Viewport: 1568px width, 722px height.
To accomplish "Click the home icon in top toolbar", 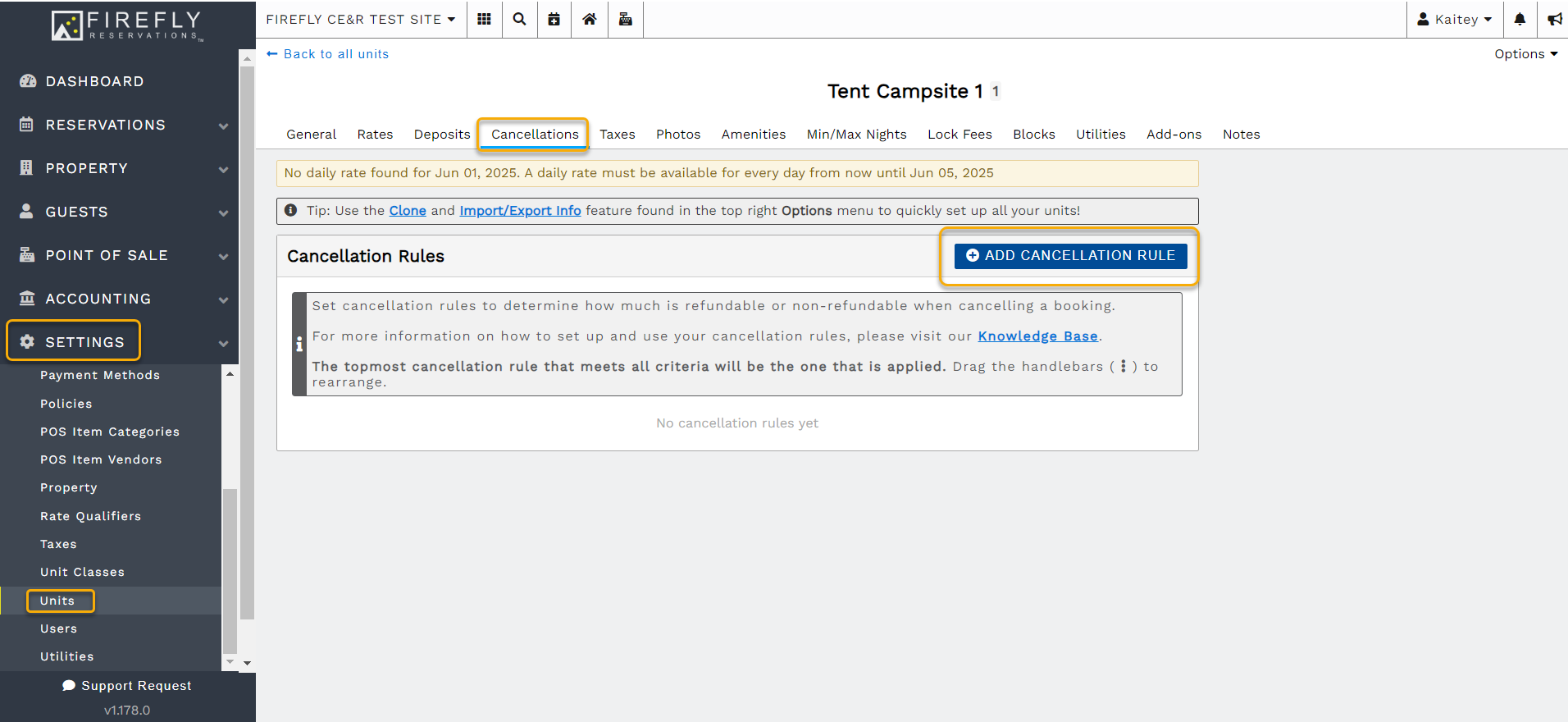I will point(590,19).
